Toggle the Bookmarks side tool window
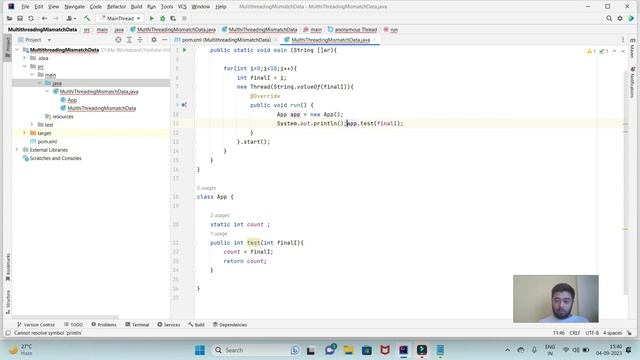640x360 pixels. pos(8,267)
